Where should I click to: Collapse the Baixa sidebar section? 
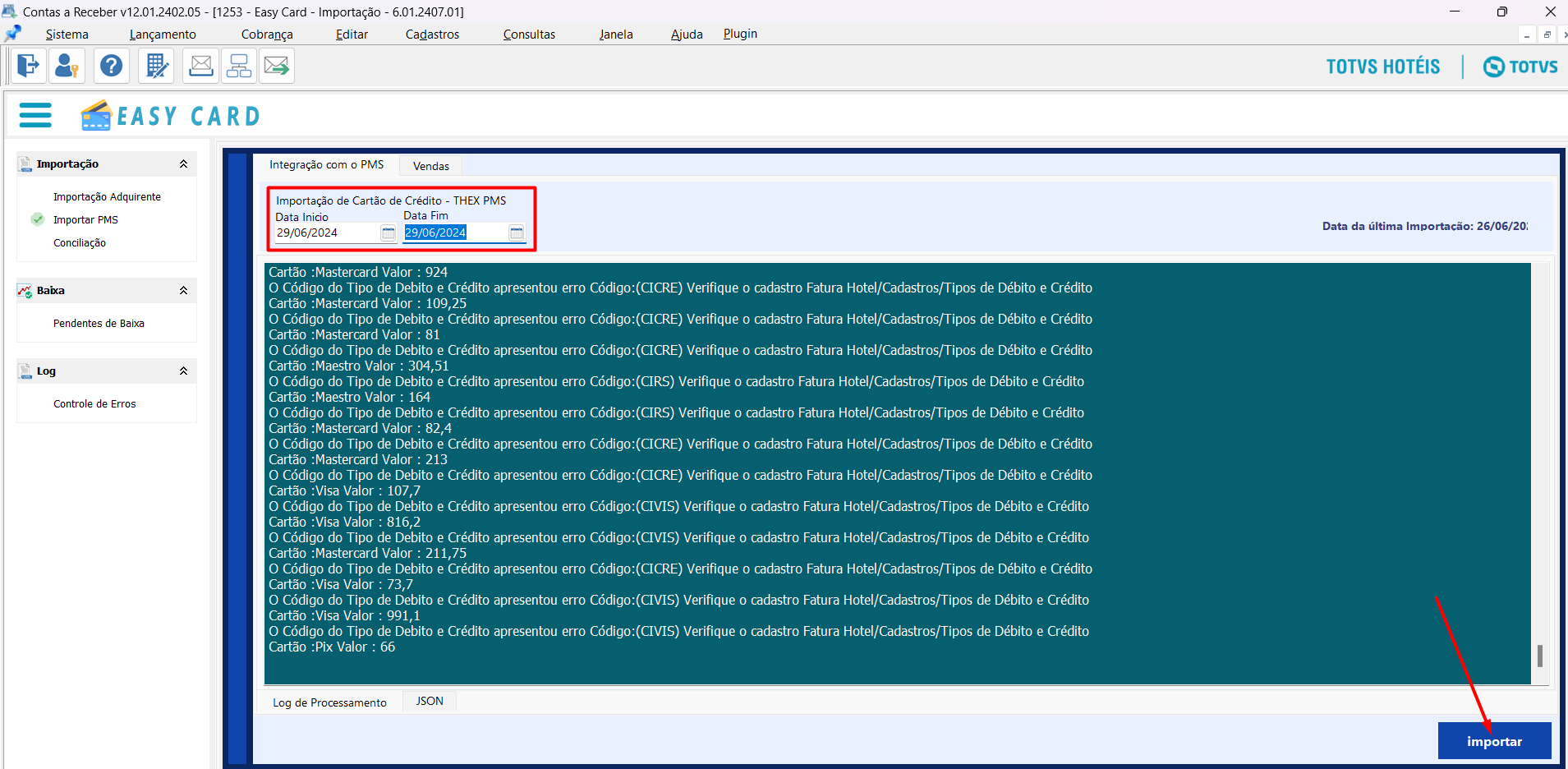(184, 291)
